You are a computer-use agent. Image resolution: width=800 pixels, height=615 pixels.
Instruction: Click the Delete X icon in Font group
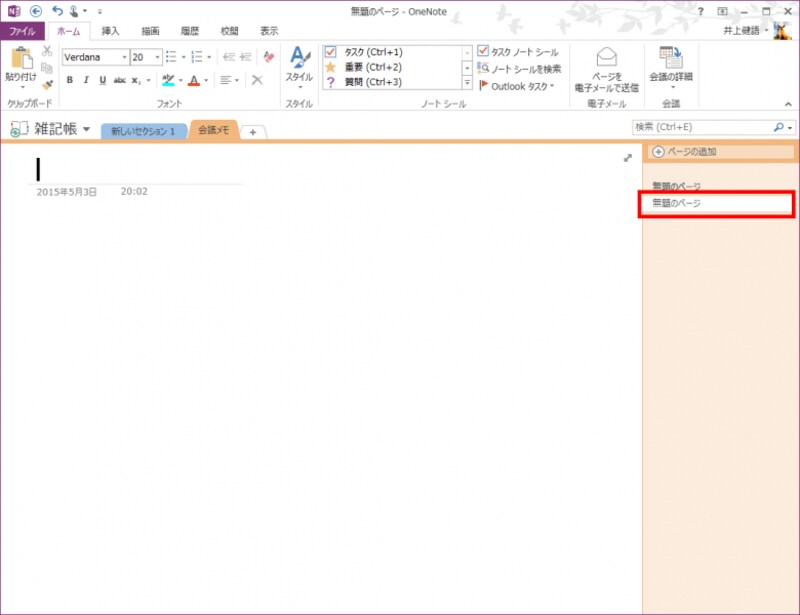(257, 80)
